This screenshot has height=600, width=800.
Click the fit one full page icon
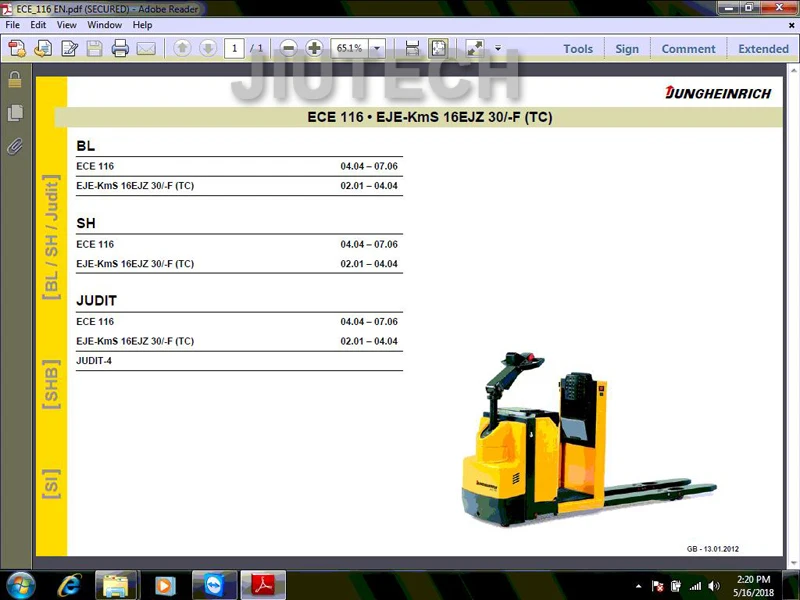coord(438,48)
